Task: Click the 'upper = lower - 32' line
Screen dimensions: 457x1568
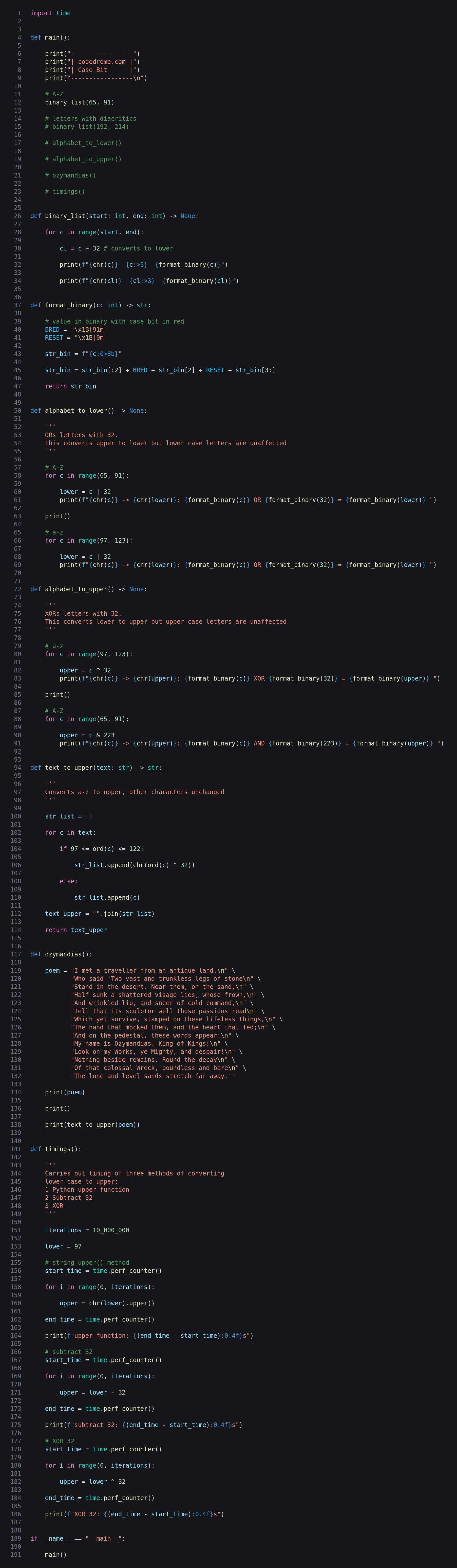Action: [92, 1393]
